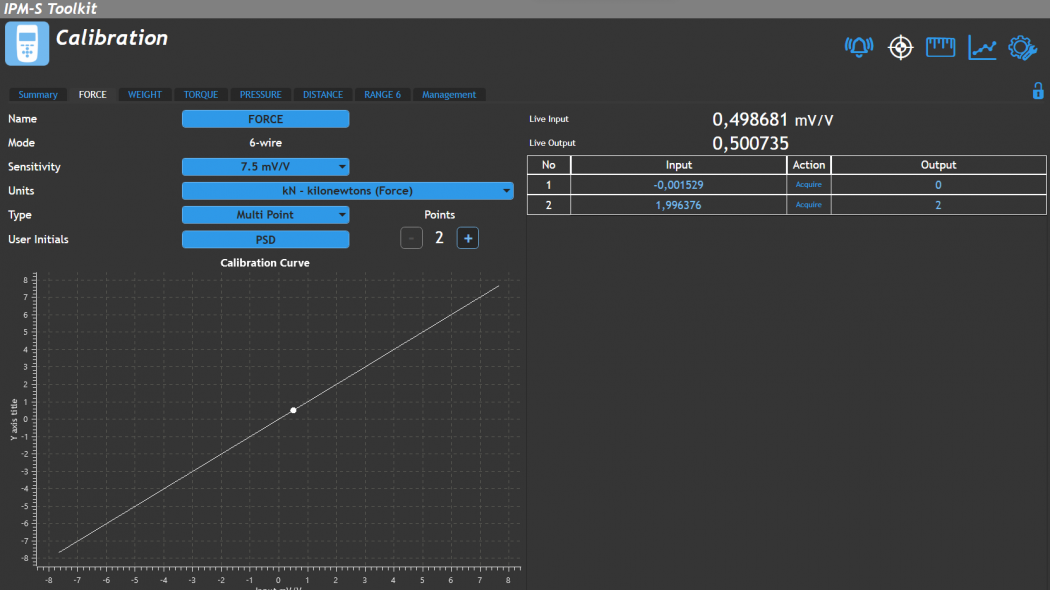
Task: Expand the Type Multi Point dropdown
Action: pos(266,215)
